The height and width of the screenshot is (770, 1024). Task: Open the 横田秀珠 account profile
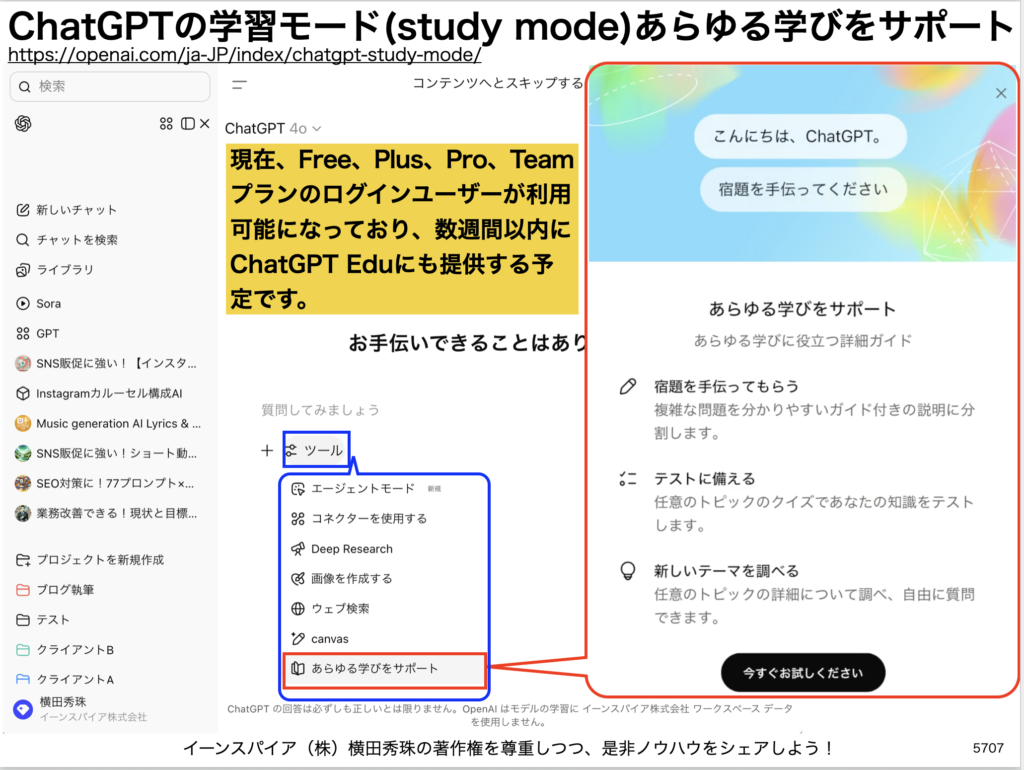(x=80, y=709)
